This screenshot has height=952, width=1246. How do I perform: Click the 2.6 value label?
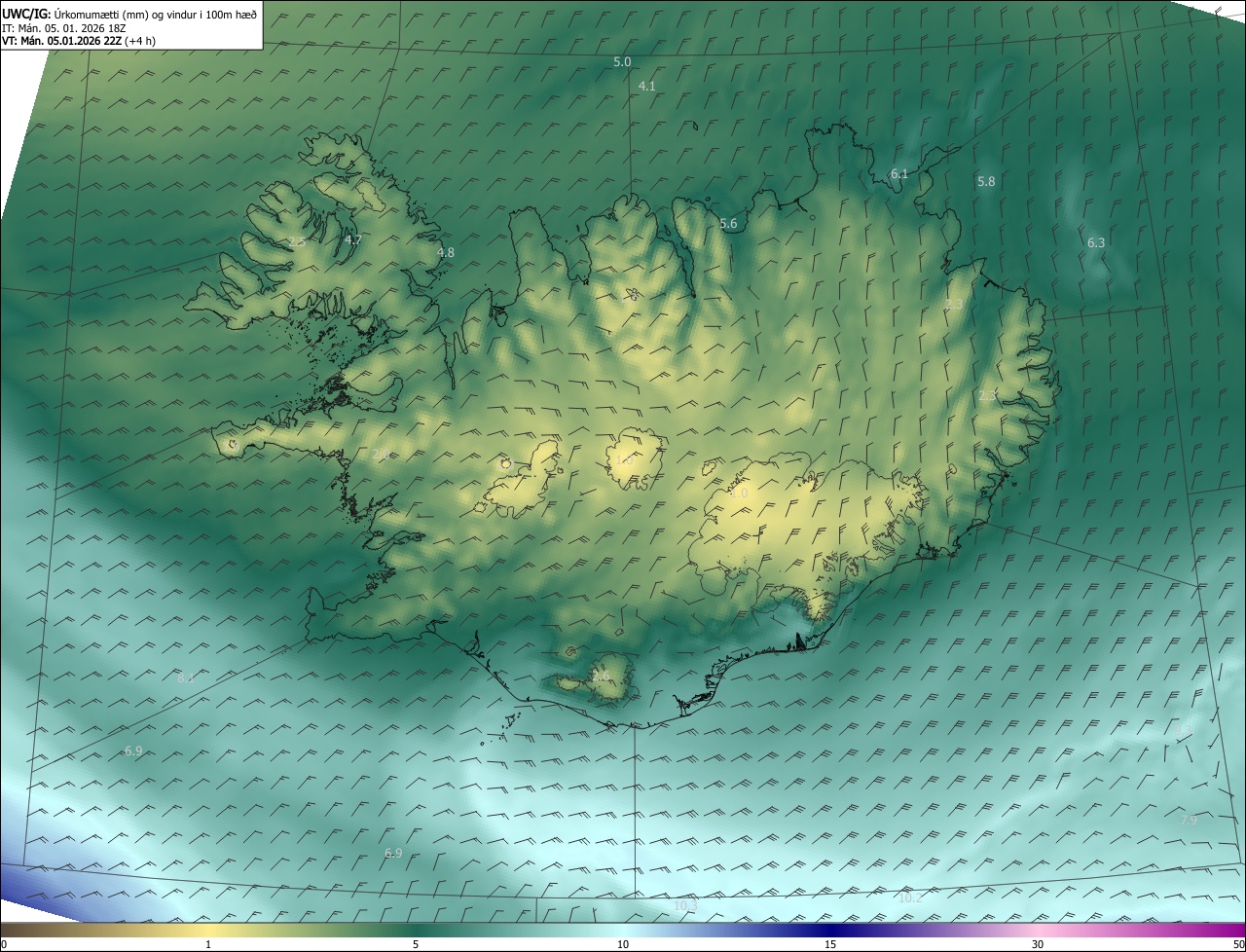tap(601, 676)
